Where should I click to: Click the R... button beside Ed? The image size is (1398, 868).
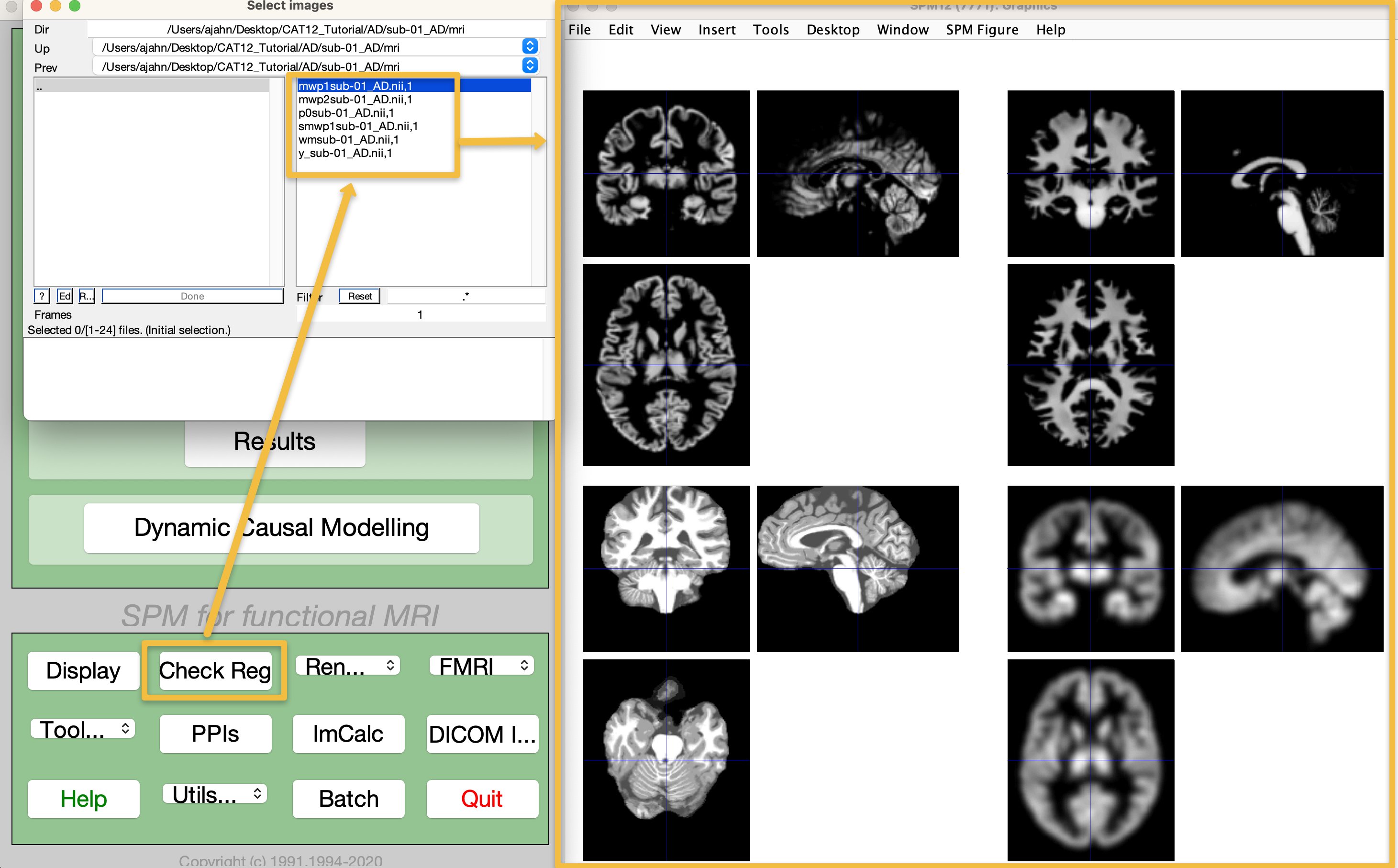(87, 296)
